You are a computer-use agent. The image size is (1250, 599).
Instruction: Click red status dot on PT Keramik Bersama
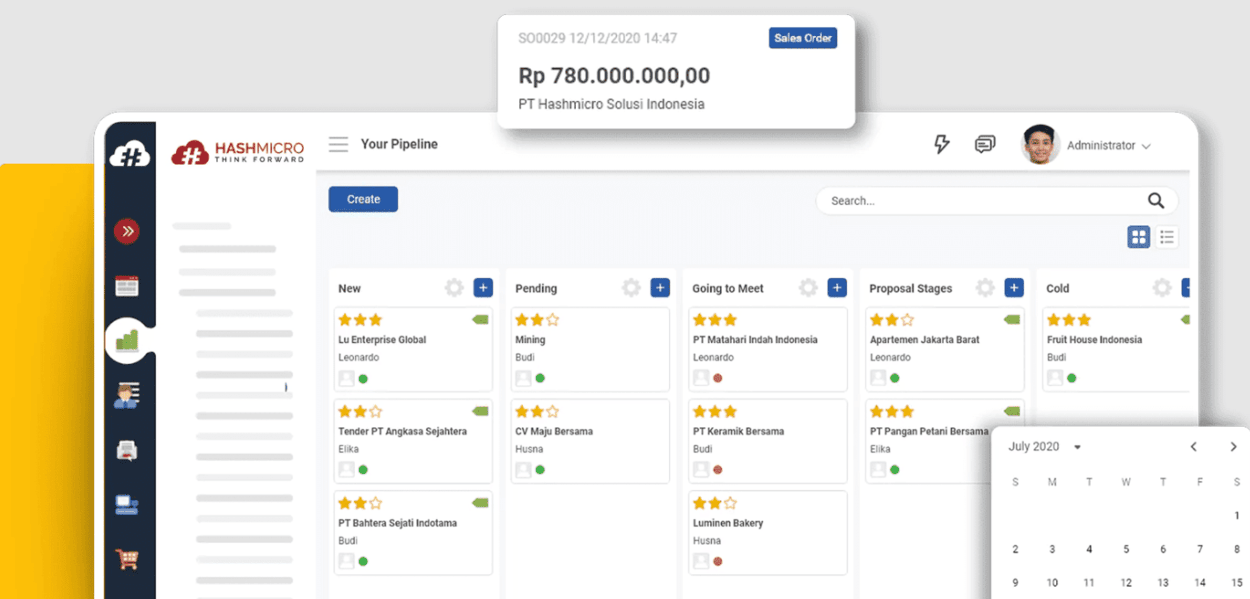click(717, 470)
